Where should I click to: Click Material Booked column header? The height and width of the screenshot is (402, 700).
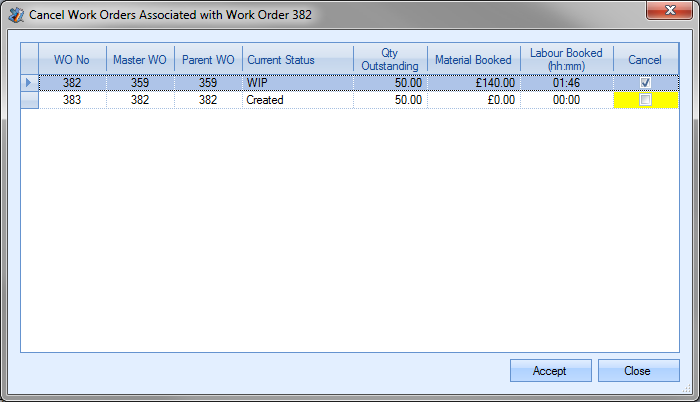click(x=474, y=59)
